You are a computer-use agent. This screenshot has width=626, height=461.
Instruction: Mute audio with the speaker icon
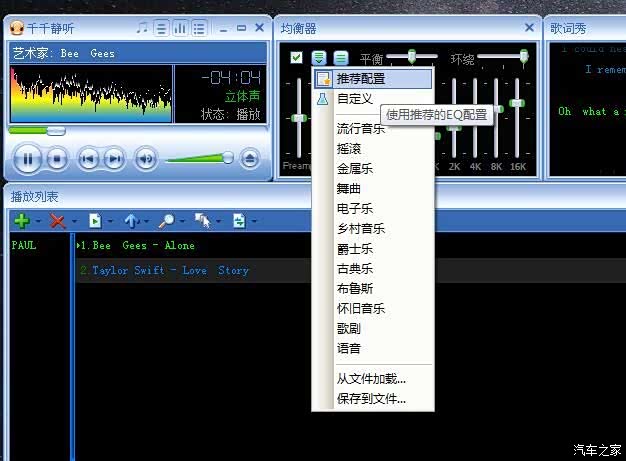pos(146,158)
